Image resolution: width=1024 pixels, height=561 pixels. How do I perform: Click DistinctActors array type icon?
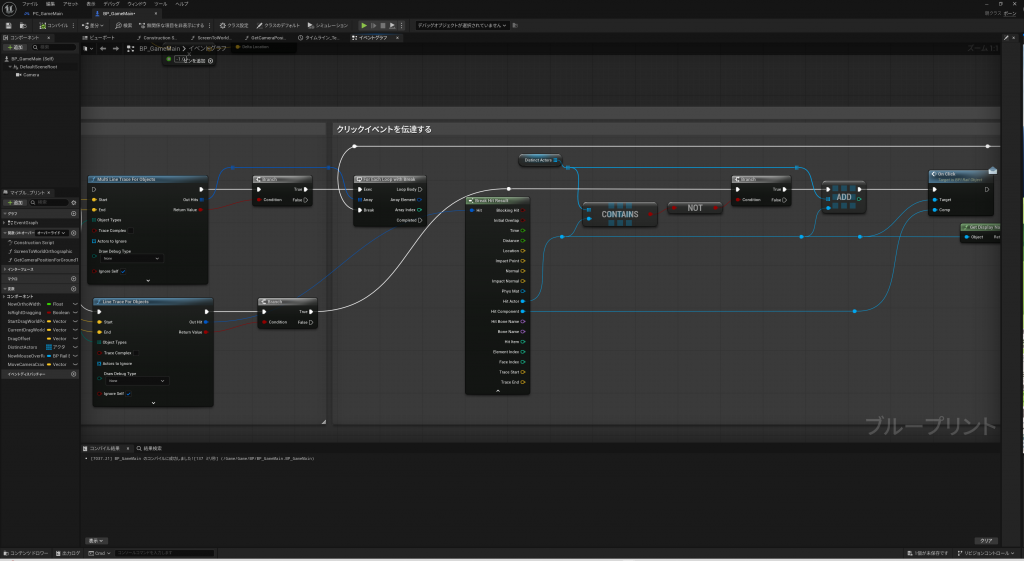pyautogui.click(x=49, y=347)
